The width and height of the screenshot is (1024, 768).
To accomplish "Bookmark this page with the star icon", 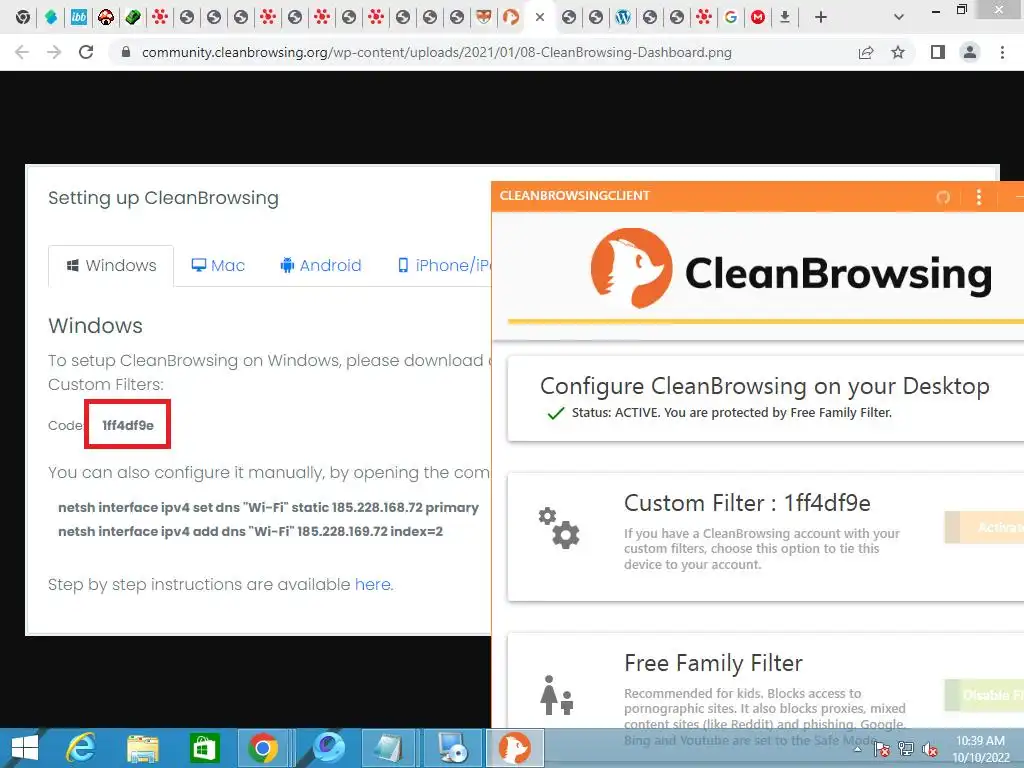I will pos(898,52).
